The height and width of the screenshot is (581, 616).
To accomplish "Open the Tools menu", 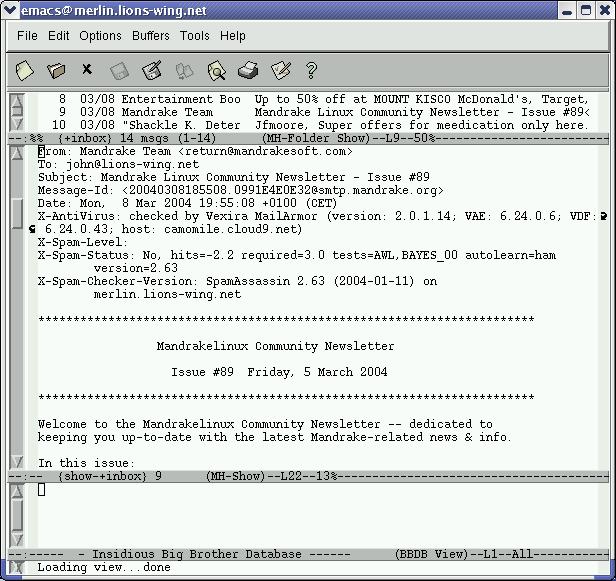I will click(195, 36).
